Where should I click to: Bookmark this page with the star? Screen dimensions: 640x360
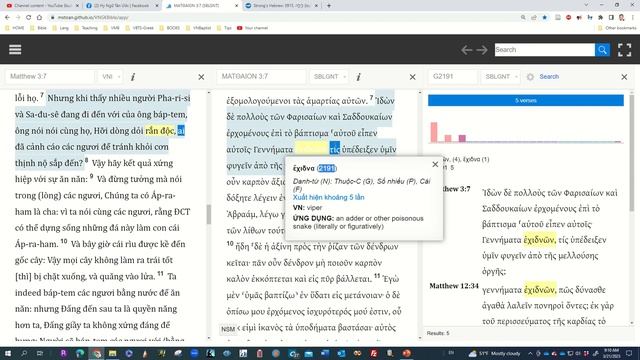544,18
